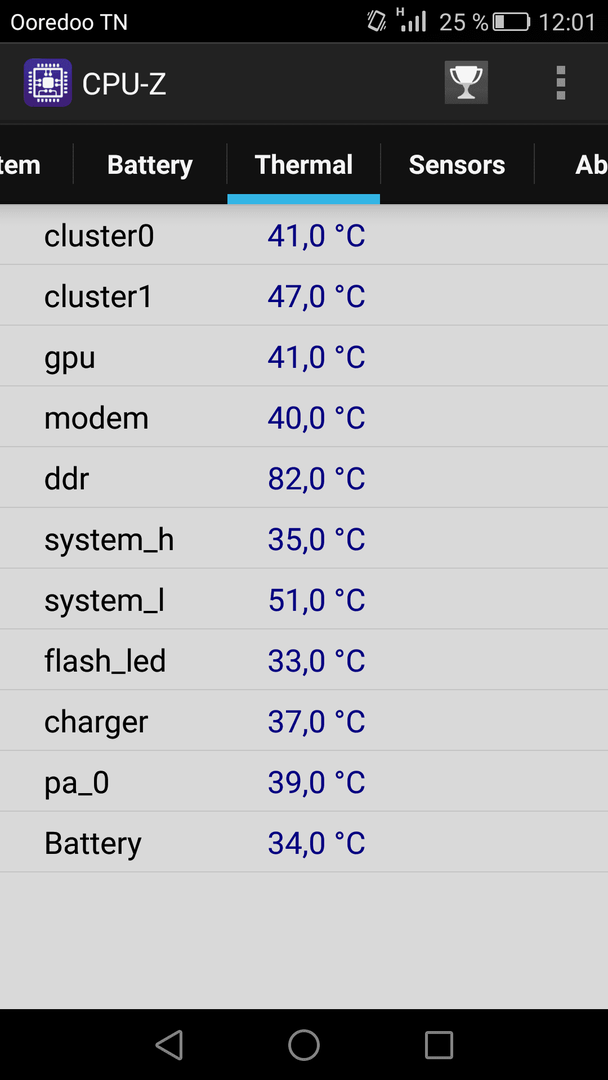Open the partially visible System tab
This screenshot has height=1080, width=608.
coord(36,165)
